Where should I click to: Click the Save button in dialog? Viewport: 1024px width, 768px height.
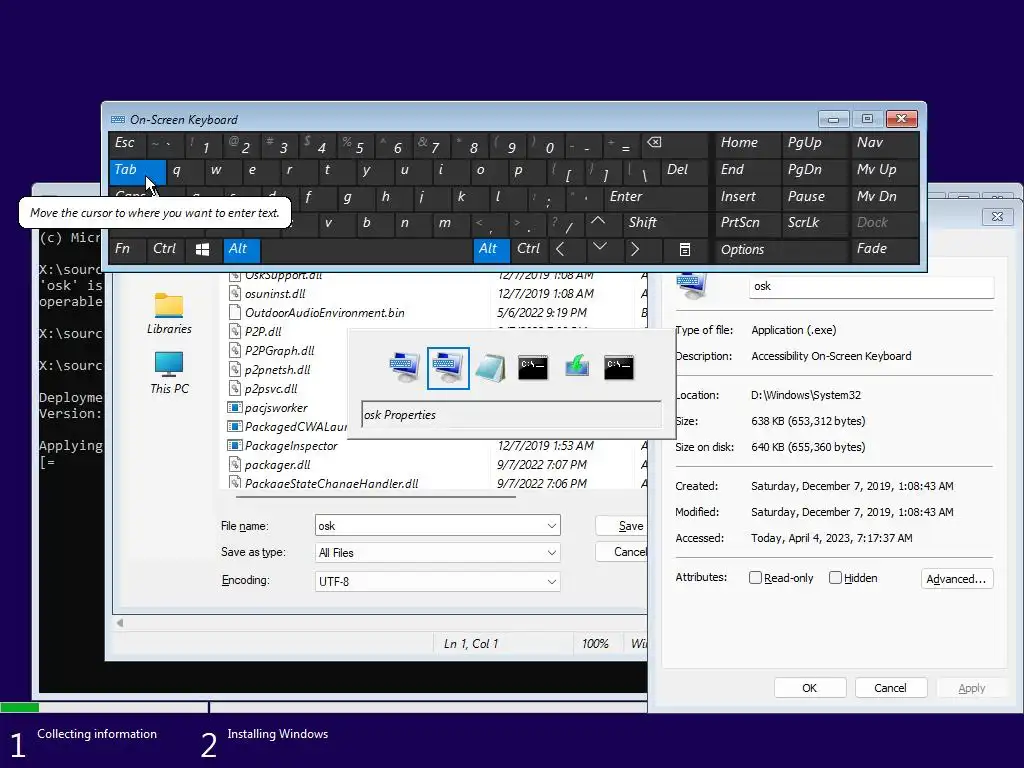tap(622, 526)
